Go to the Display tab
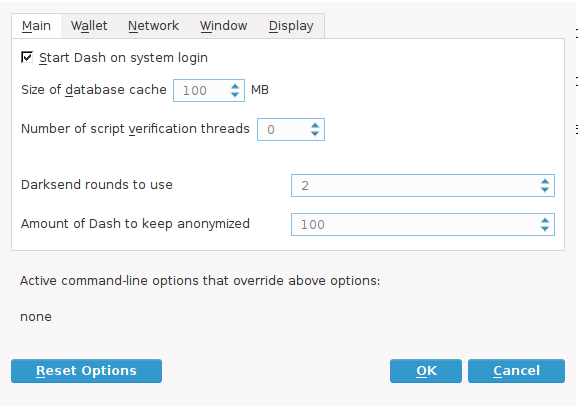 tap(291, 26)
